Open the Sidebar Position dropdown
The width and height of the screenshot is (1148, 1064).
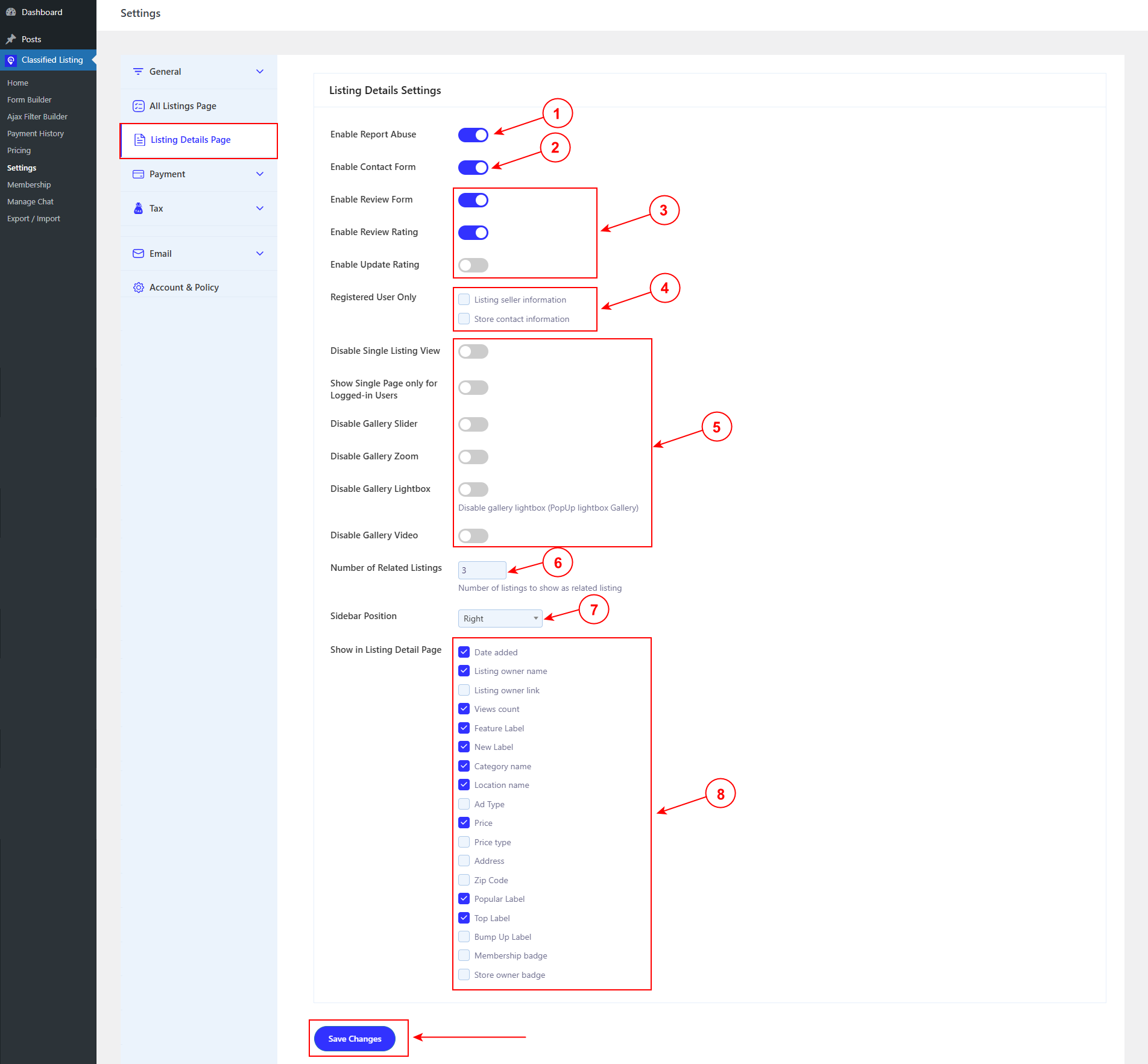point(500,619)
